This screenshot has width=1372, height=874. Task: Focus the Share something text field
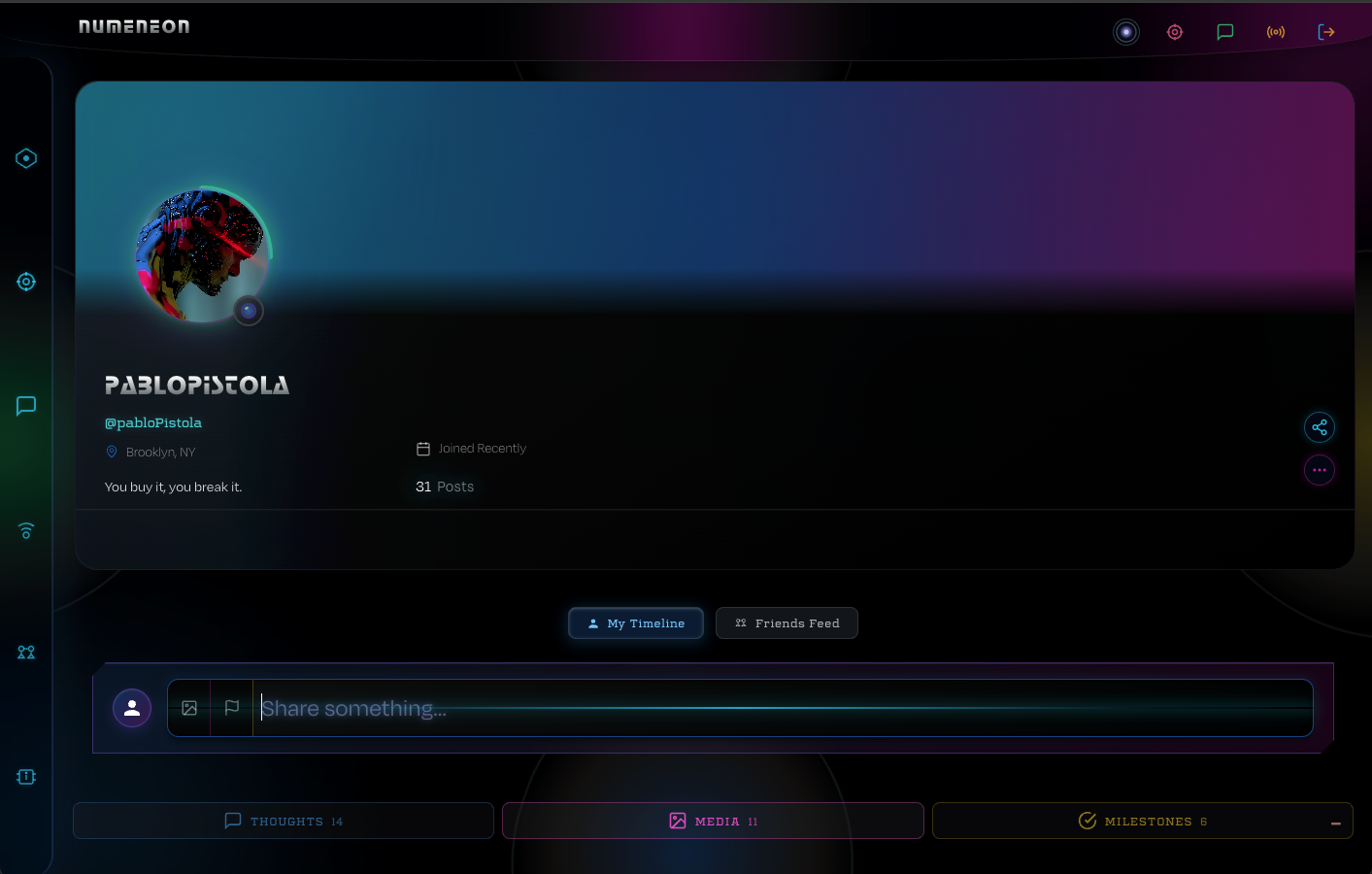777,708
